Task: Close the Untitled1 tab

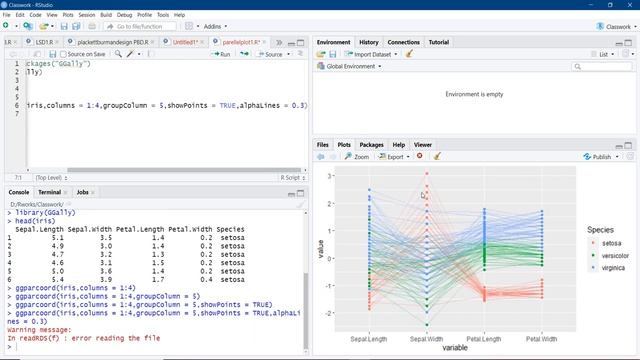Action: pos(202,42)
